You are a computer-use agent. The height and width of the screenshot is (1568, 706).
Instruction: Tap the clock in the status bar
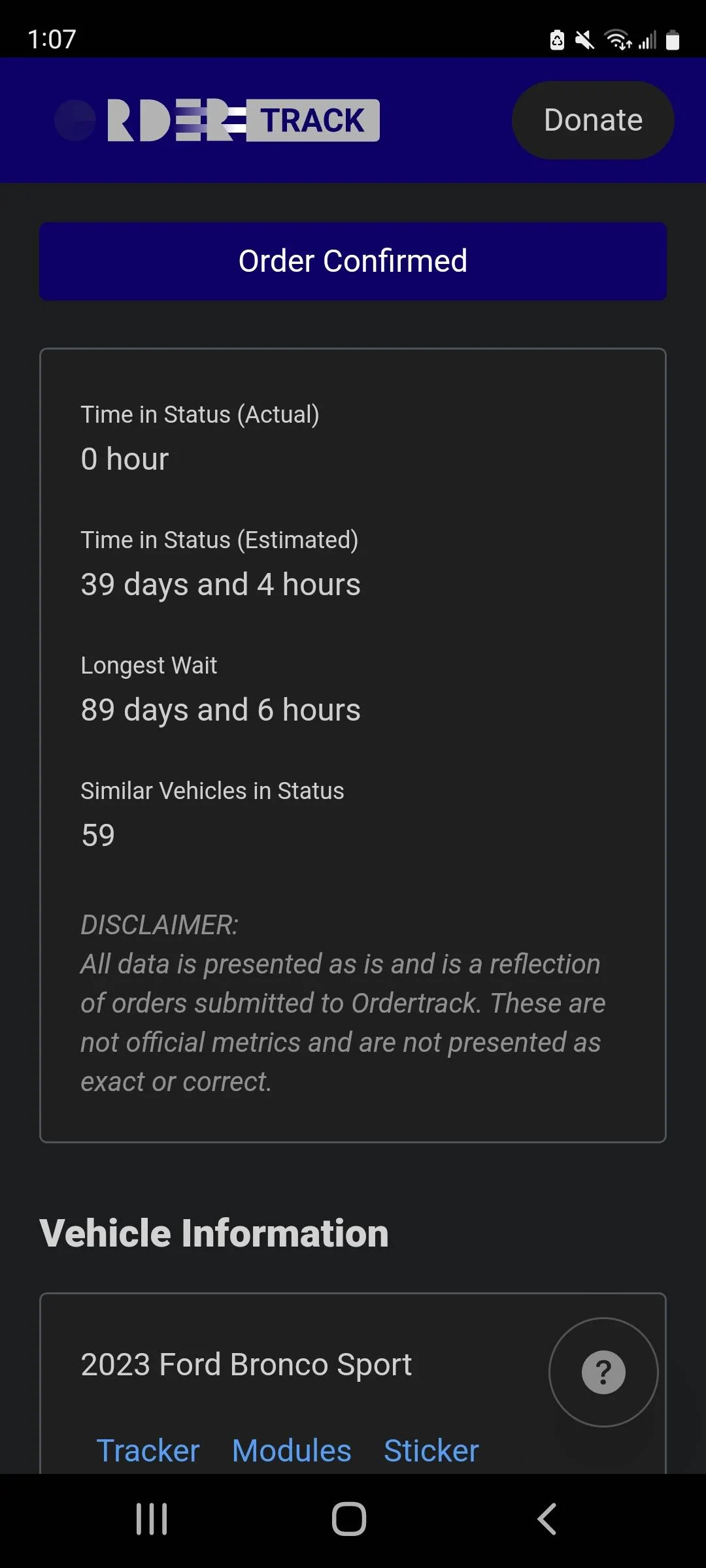(52, 39)
